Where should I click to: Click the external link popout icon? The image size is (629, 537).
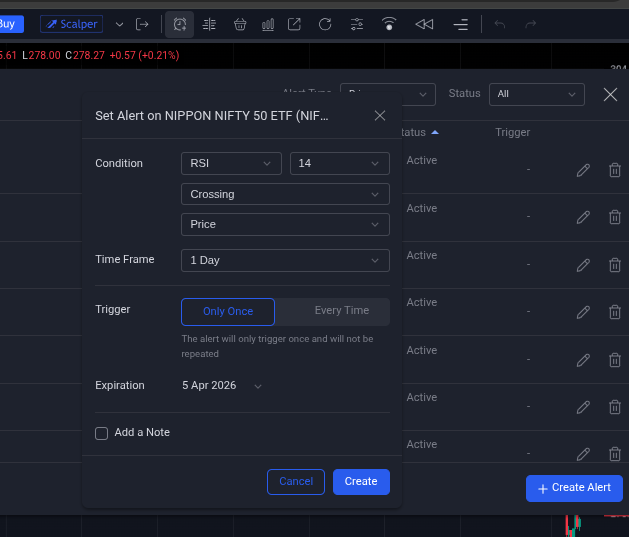tap(295, 24)
